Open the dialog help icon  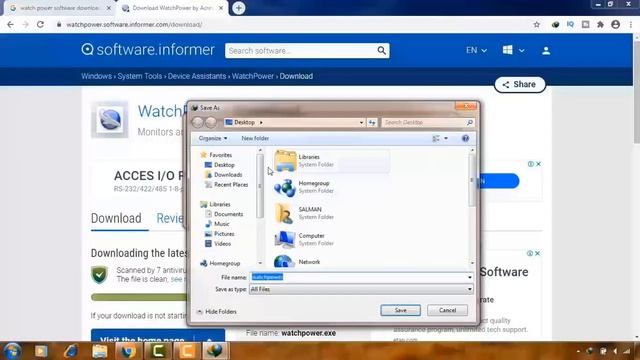pos(465,138)
